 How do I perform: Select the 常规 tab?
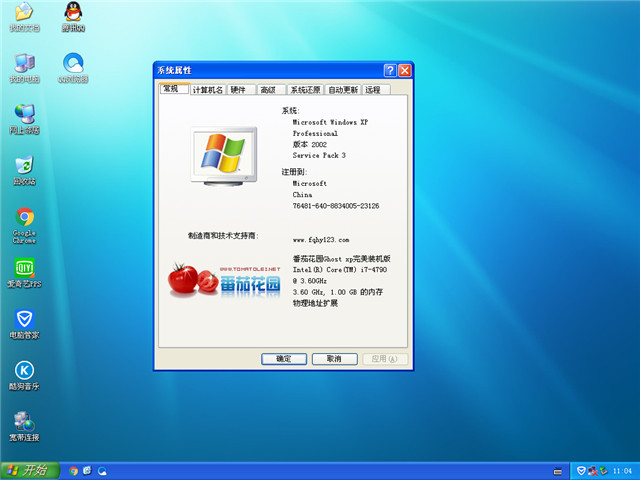pyautogui.click(x=174, y=89)
